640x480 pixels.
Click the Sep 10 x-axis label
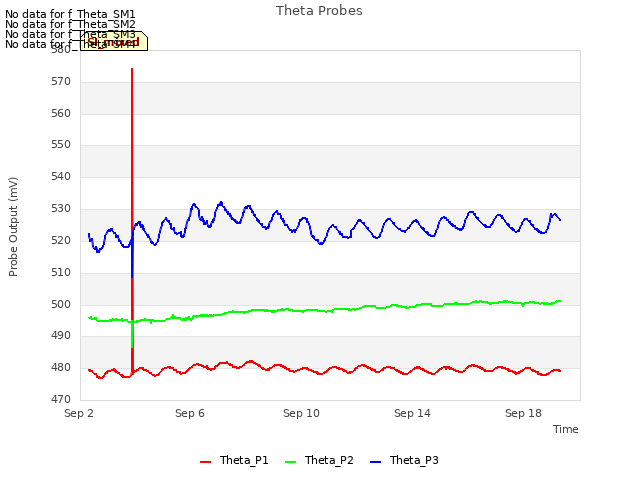[301, 413]
